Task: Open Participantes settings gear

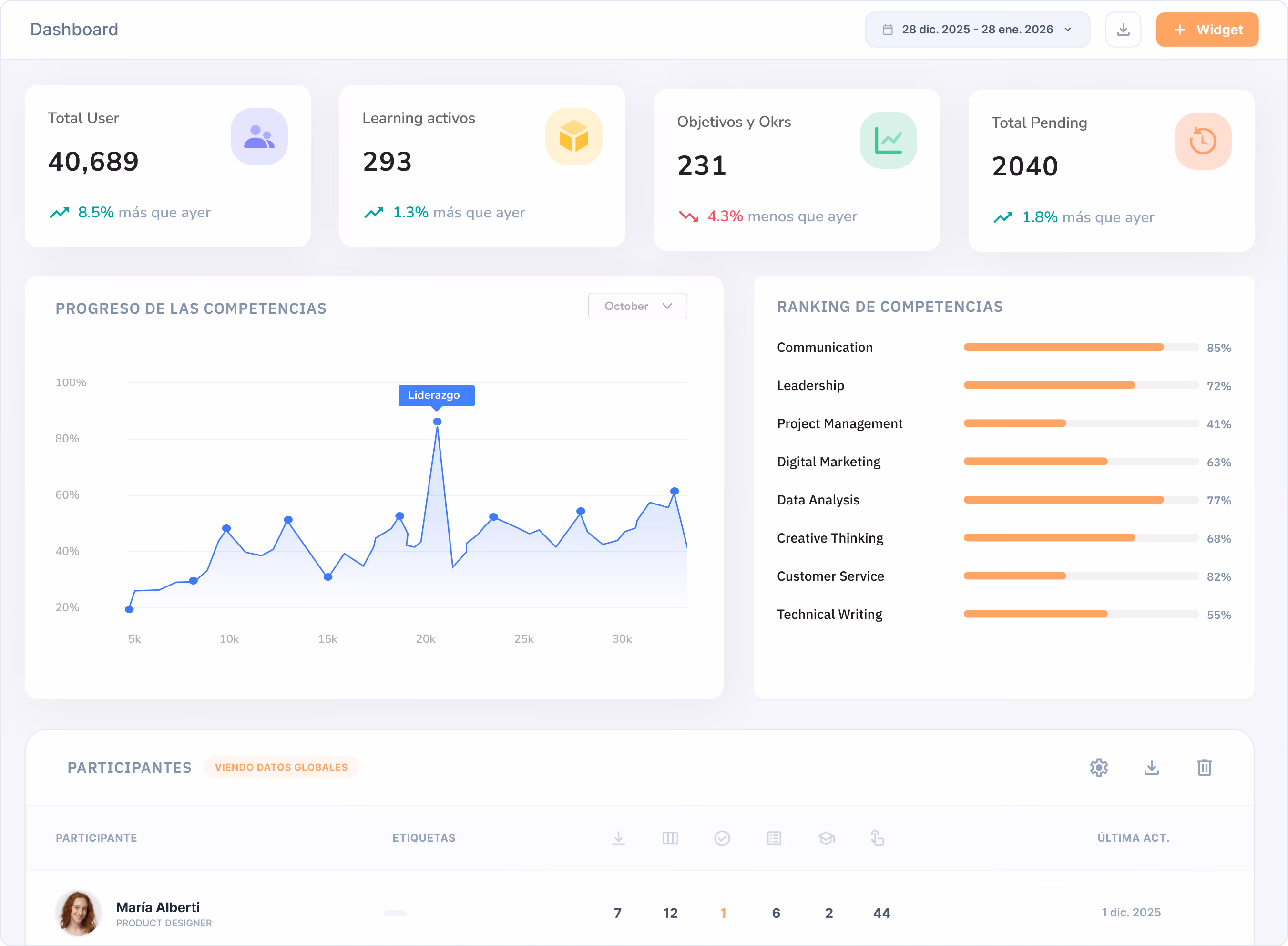Action: click(1099, 767)
